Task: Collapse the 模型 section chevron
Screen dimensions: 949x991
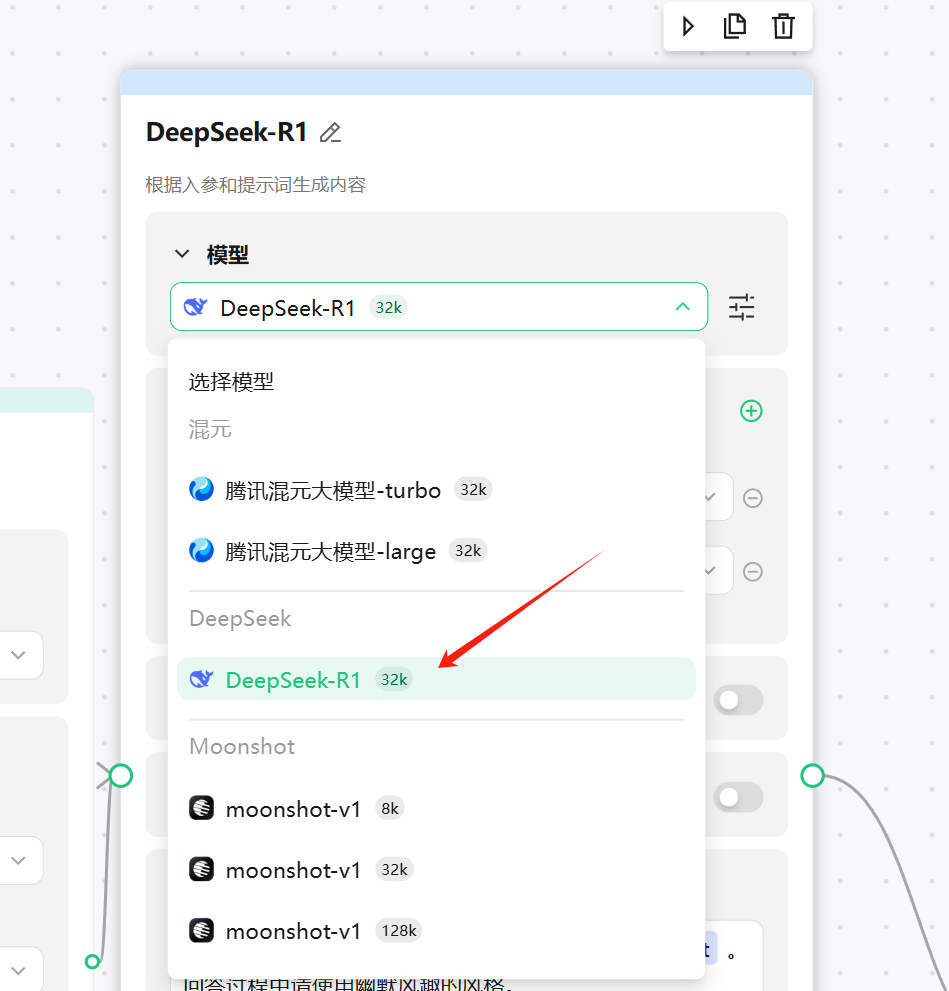Action: tap(182, 254)
